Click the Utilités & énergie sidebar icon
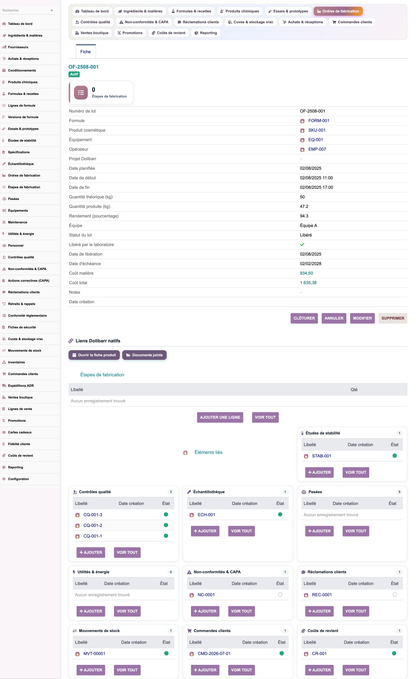416x679 pixels. coord(4,234)
